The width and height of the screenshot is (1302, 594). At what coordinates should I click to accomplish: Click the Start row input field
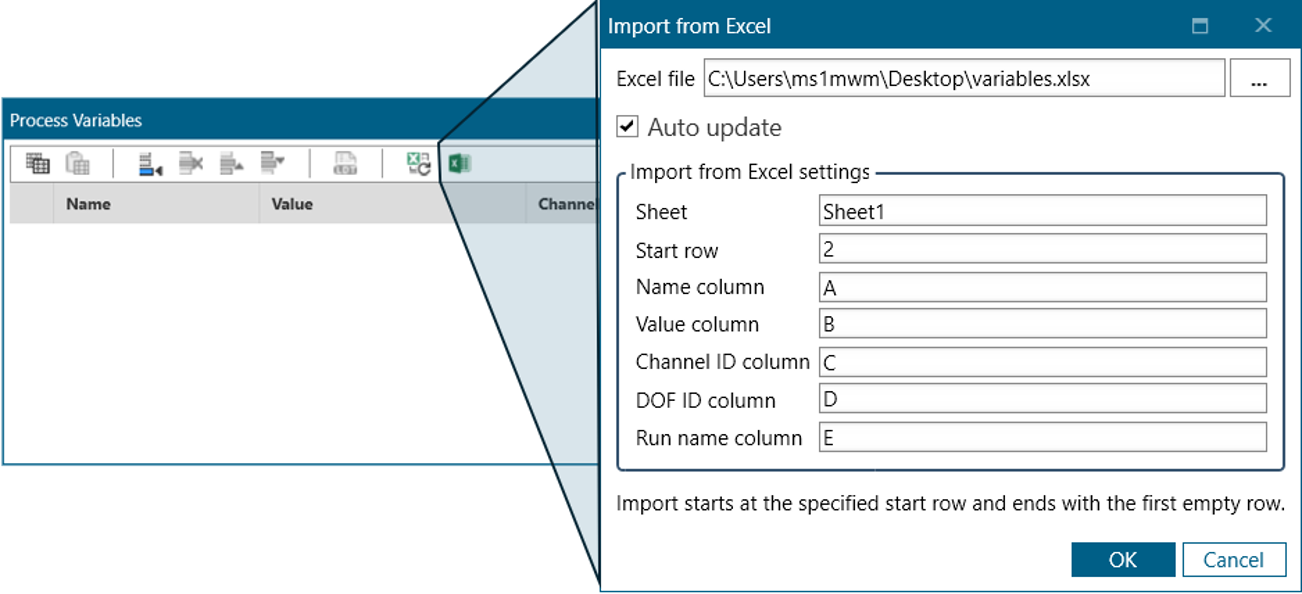[x=1041, y=249]
